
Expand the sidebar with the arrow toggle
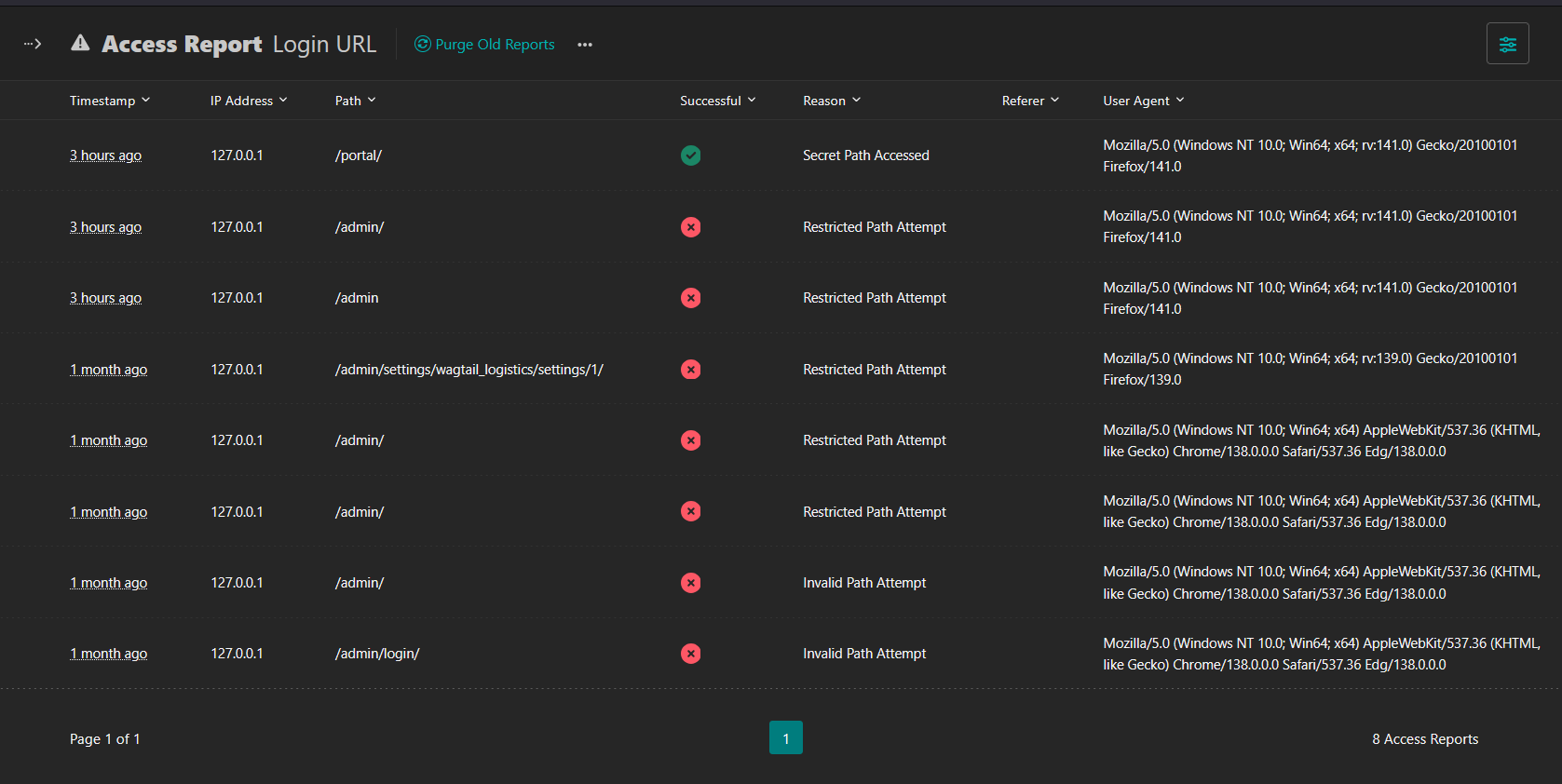[33, 44]
